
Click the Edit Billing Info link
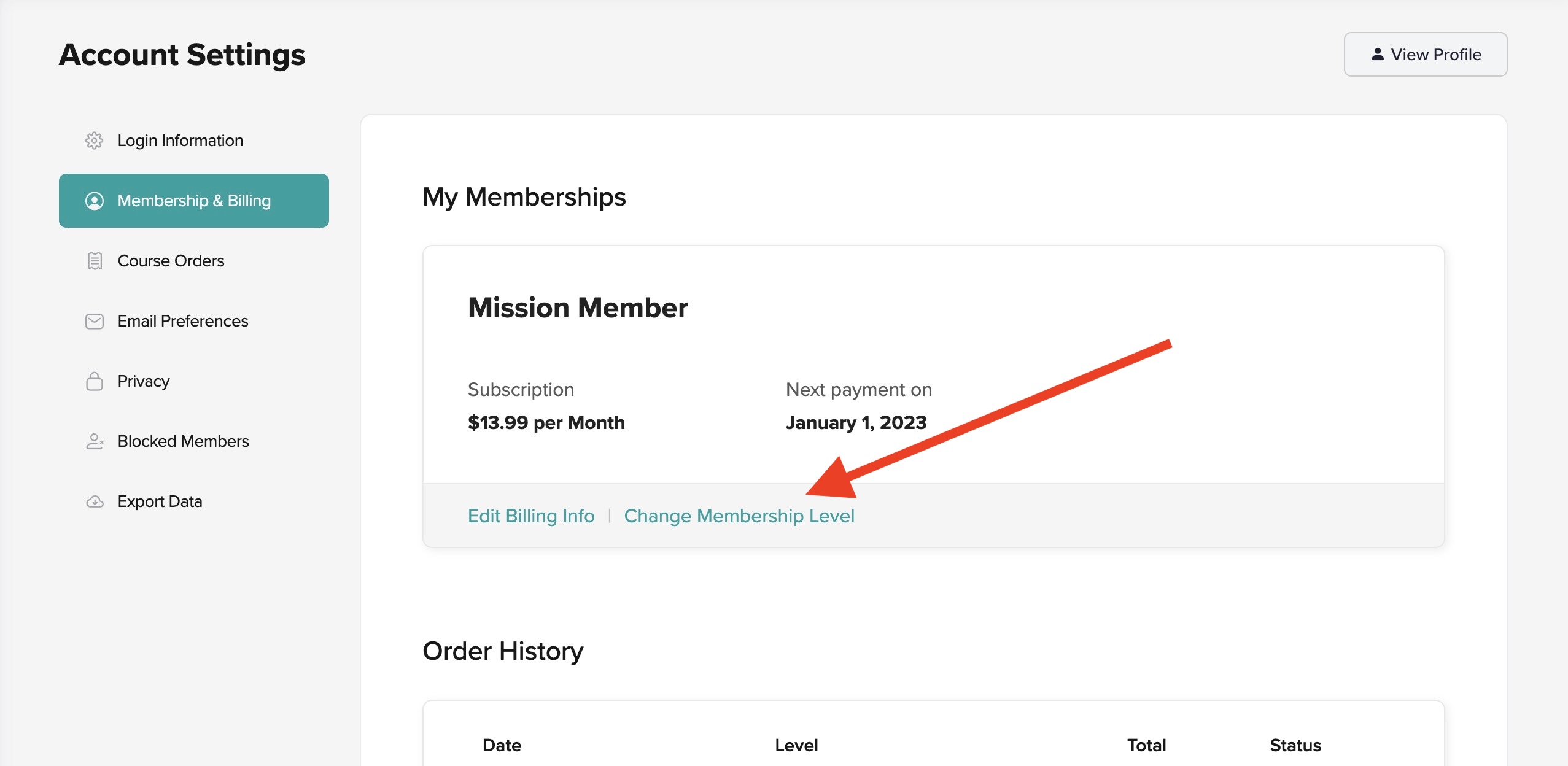[x=531, y=516]
